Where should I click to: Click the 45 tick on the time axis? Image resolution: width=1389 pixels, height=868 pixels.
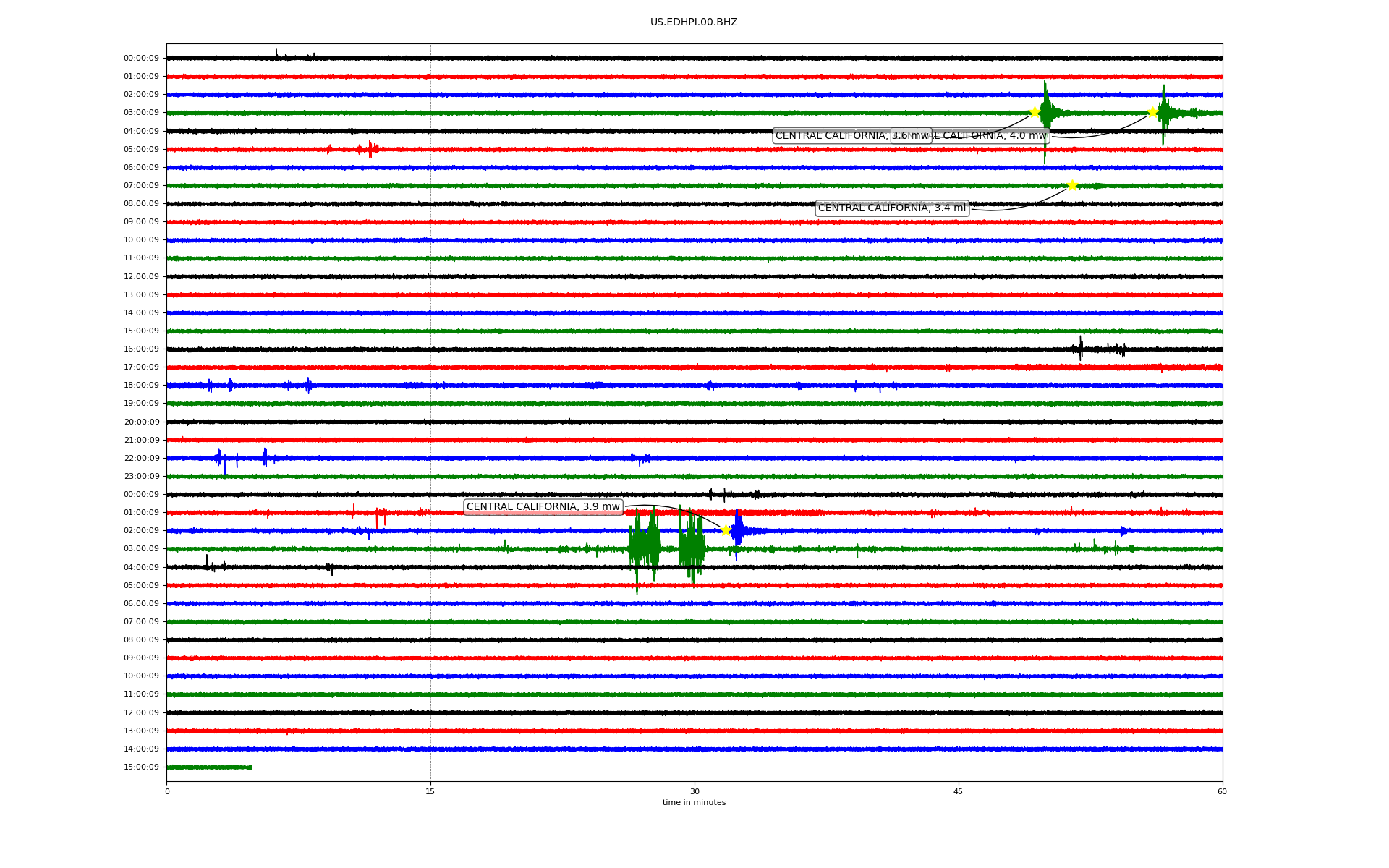(959, 791)
